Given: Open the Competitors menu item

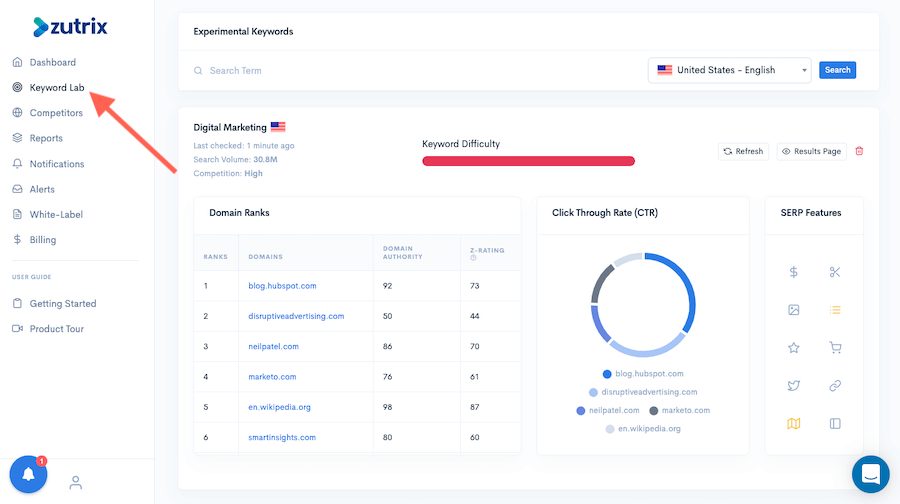Looking at the screenshot, I should tap(56, 113).
